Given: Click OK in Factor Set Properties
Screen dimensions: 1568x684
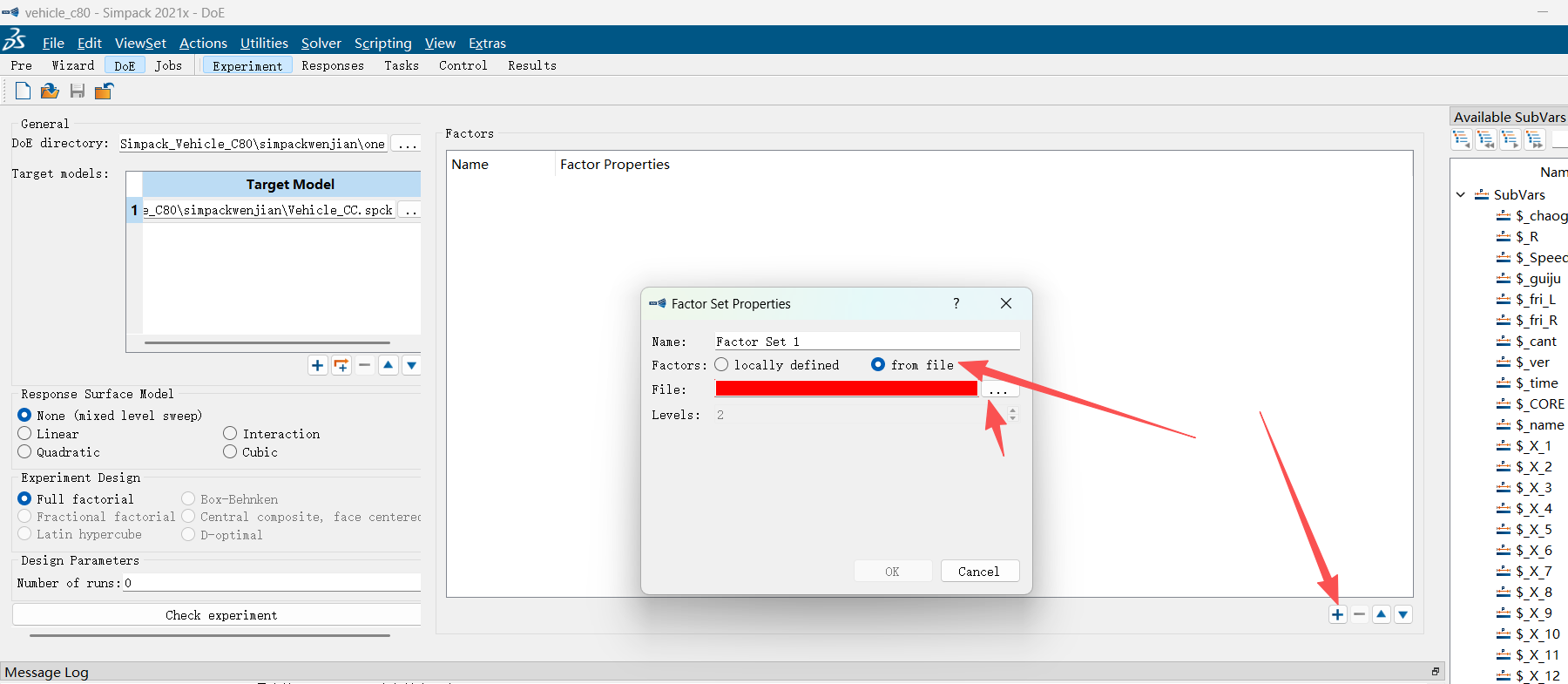Looking at the screenshot, I should (893, 572).
